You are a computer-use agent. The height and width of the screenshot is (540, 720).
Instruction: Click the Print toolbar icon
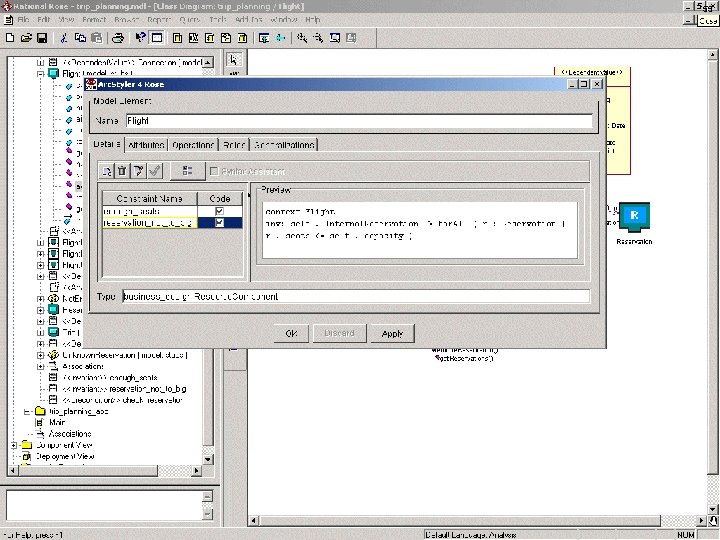pos(118,38)
